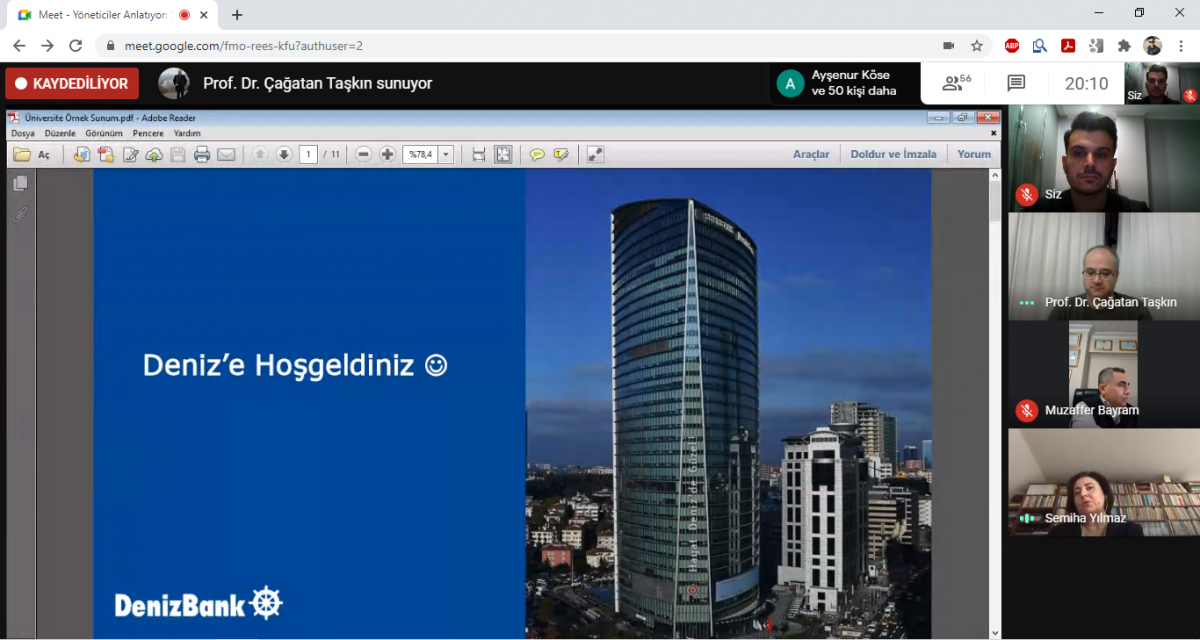The height and width of the screenshot is (640, 1200).
Task: Click the cloud upload icon in Adobe Reader
Action: pos(154,154)
